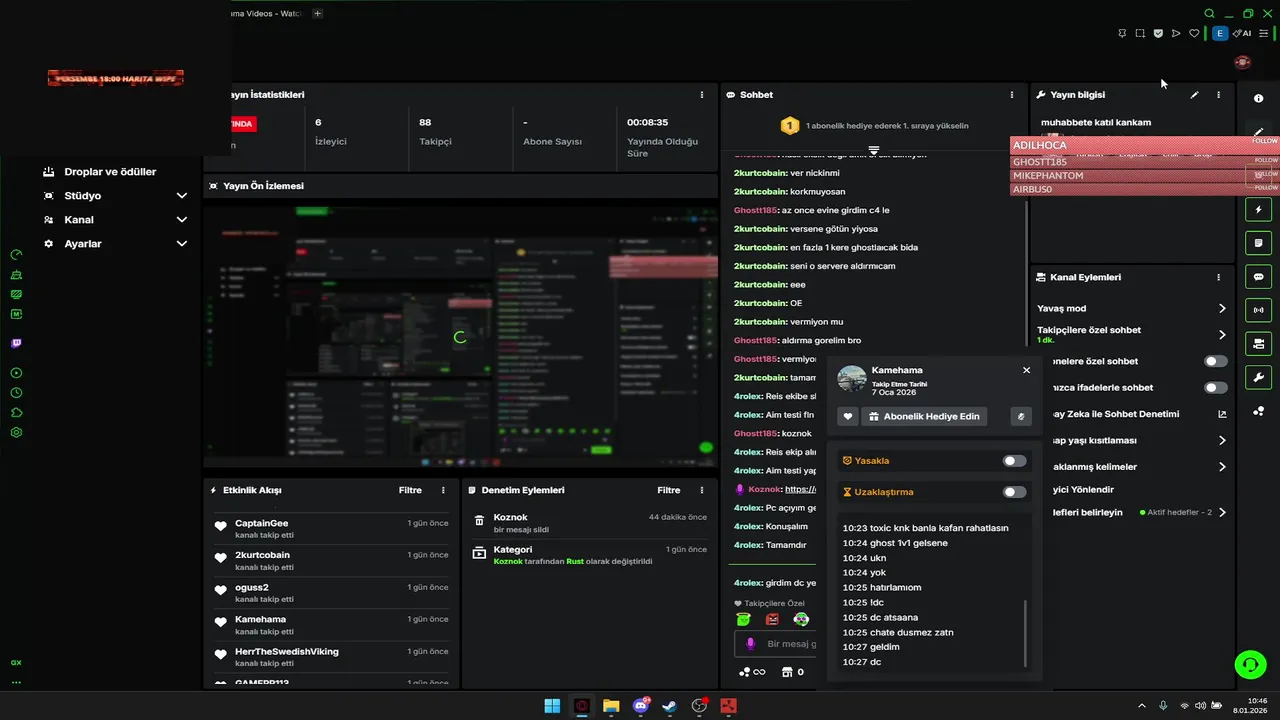Open Takipçilere özel sohbet settings arrow

click(1222, 335)
